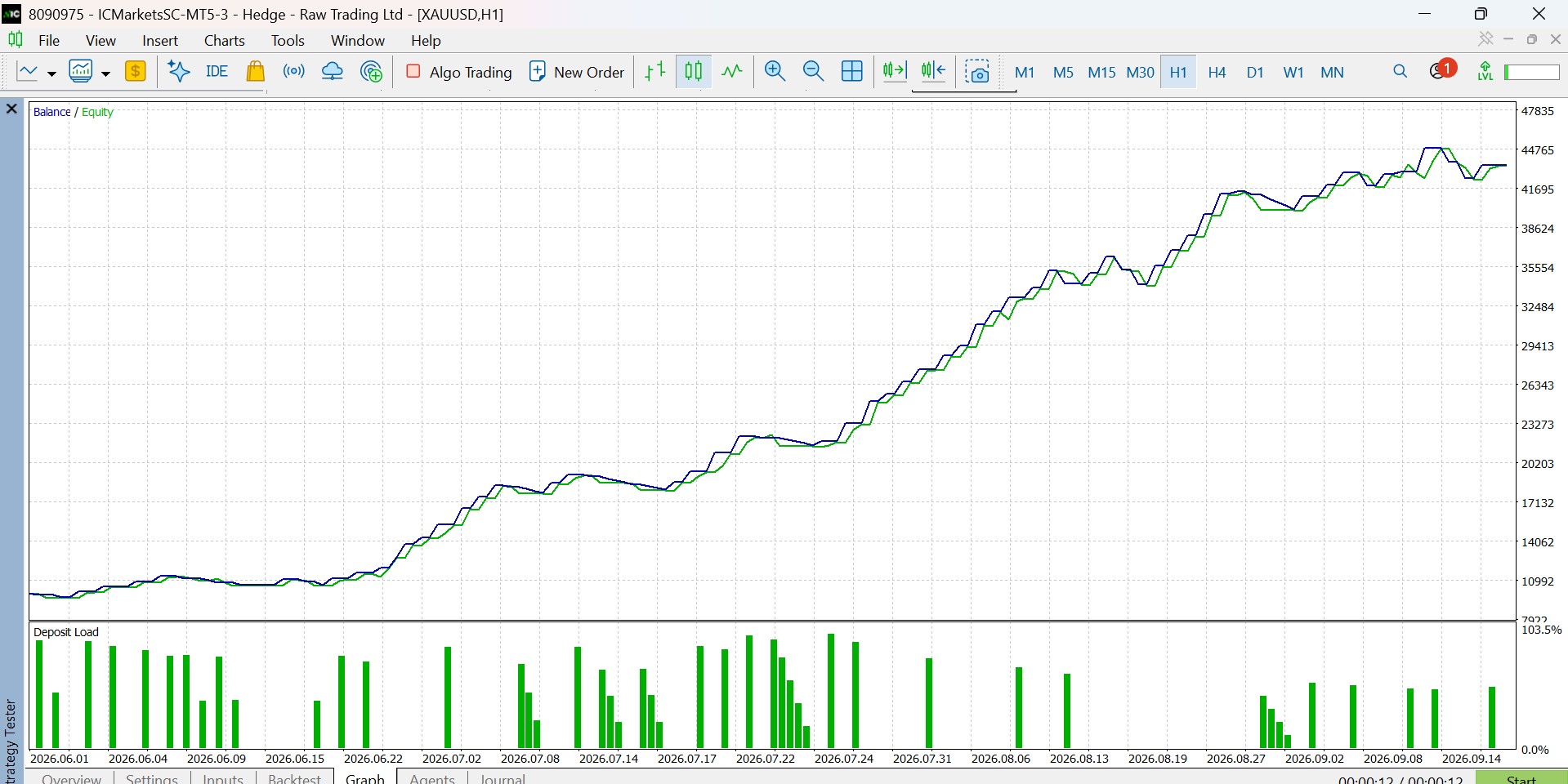The height and width of the screenshot is (784, 1568).
Task: Select the M1 timeframe
Action: (1025, 72)
